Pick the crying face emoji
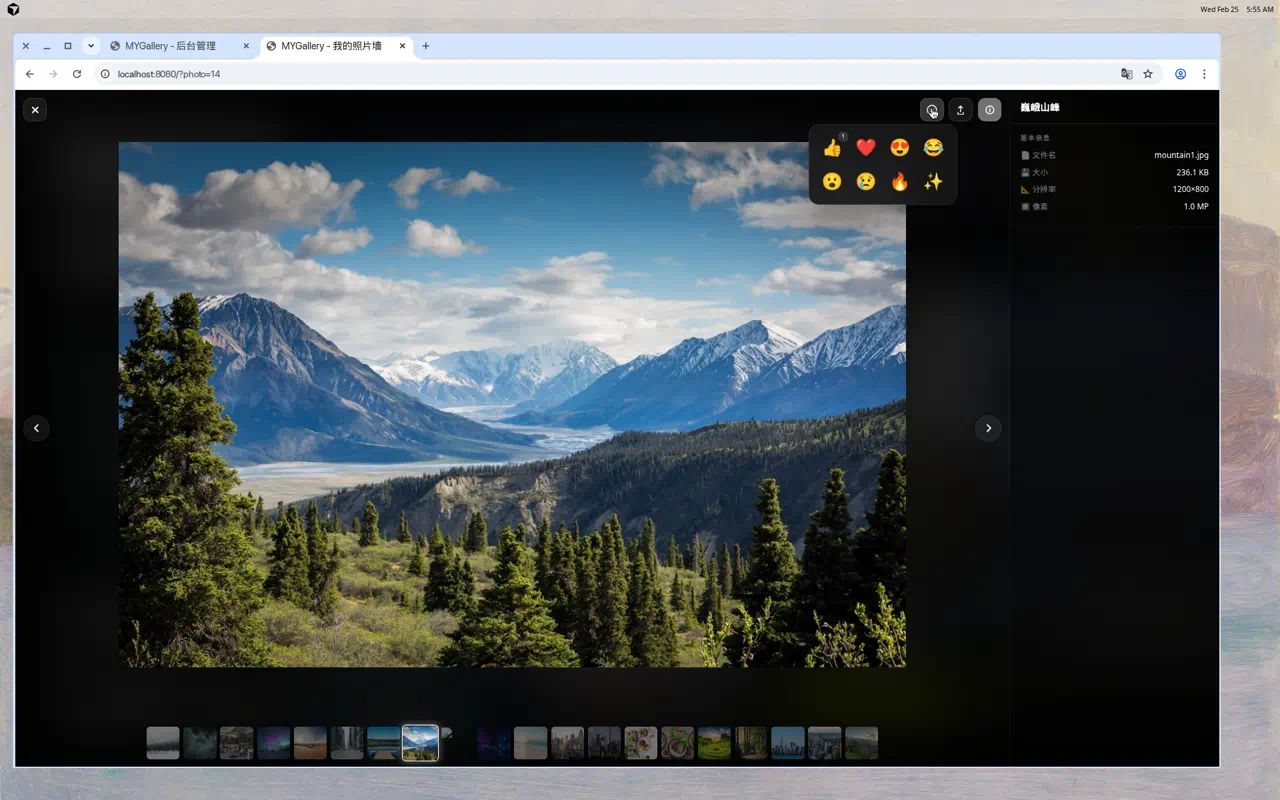This screenshot has width=1280, height=800. click(866, 182)
